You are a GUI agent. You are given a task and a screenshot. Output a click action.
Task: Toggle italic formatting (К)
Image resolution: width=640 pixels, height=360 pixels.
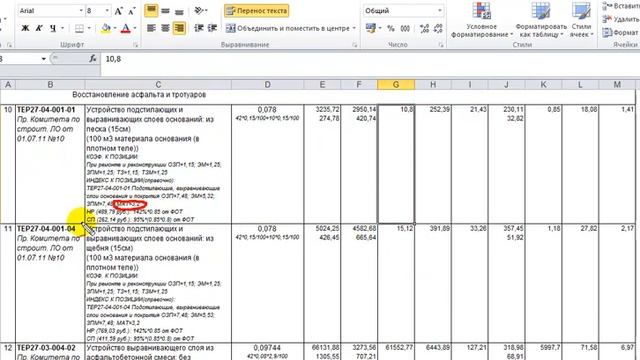coord(39,28)
